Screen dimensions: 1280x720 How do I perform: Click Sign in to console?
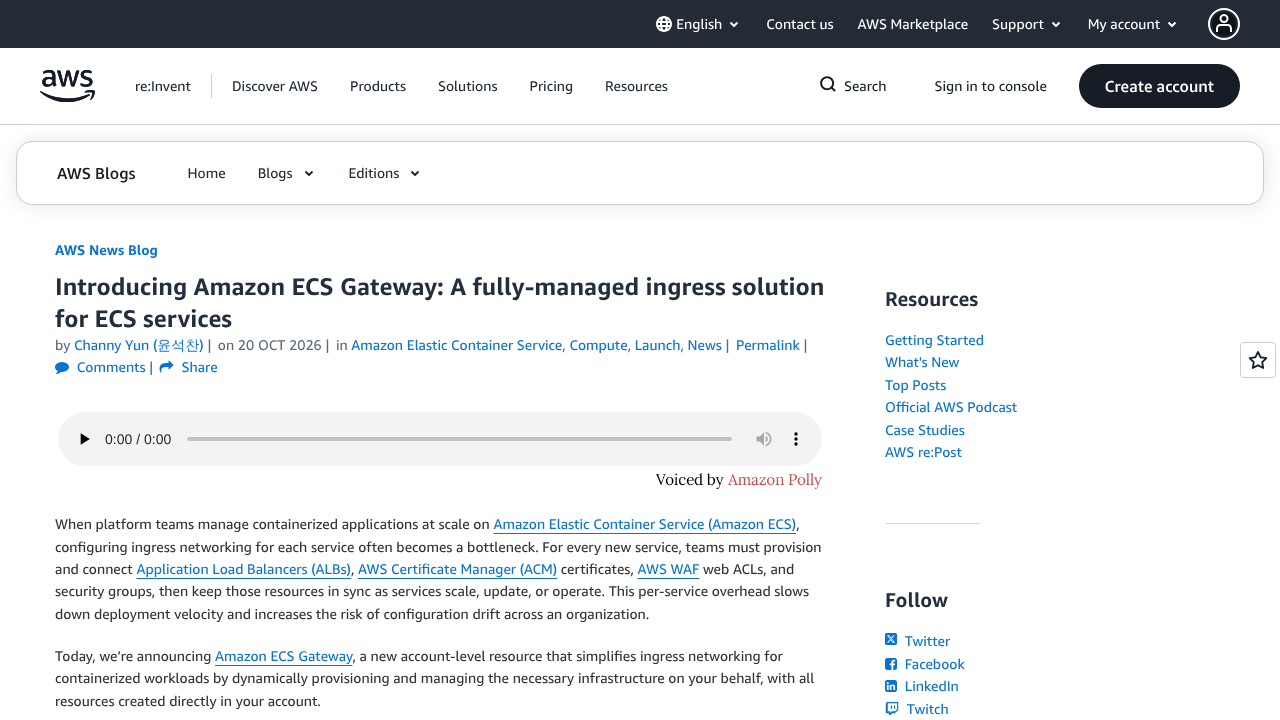(x=991, y=86)
